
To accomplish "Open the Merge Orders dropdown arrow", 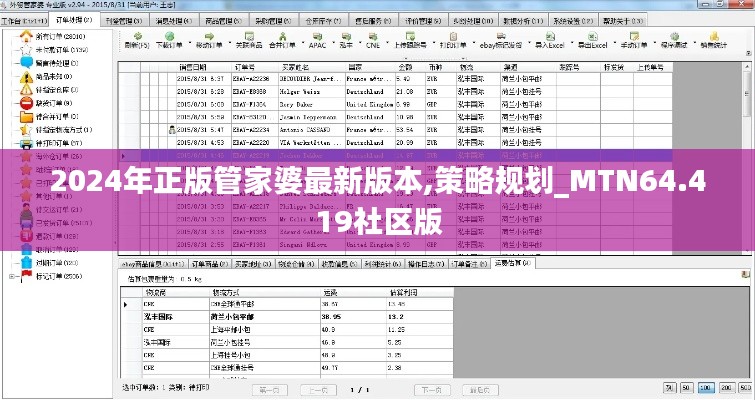I will click(x=301, y=41).
